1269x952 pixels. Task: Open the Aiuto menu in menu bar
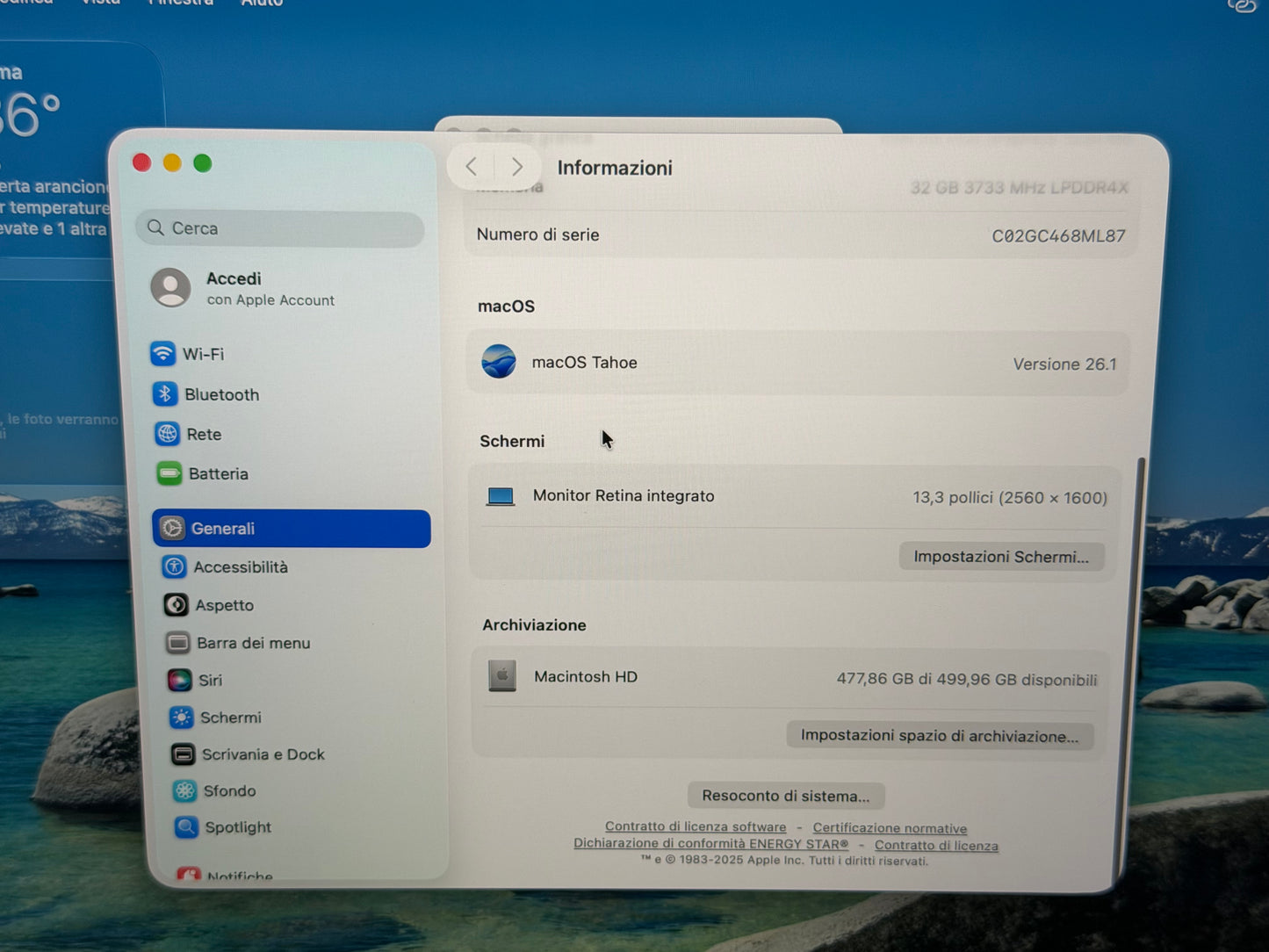262,4
